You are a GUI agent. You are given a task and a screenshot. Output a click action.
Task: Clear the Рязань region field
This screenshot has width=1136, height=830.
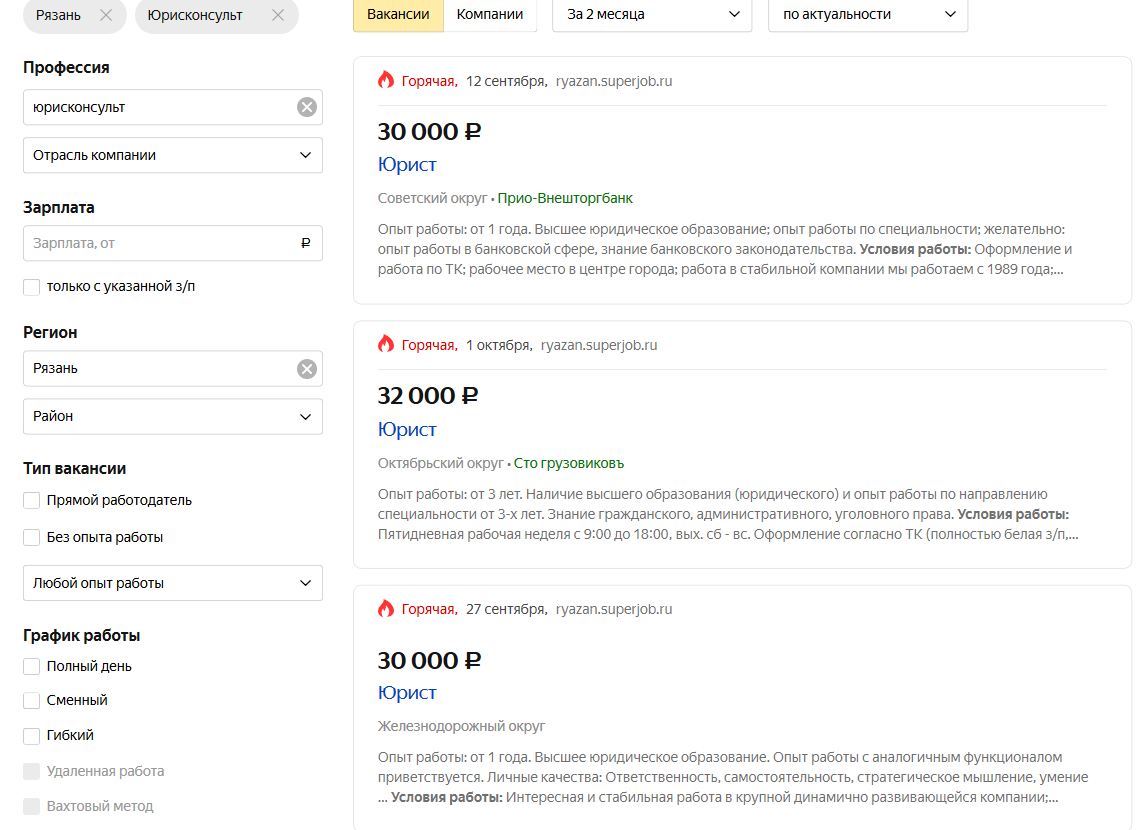point(307,369)
